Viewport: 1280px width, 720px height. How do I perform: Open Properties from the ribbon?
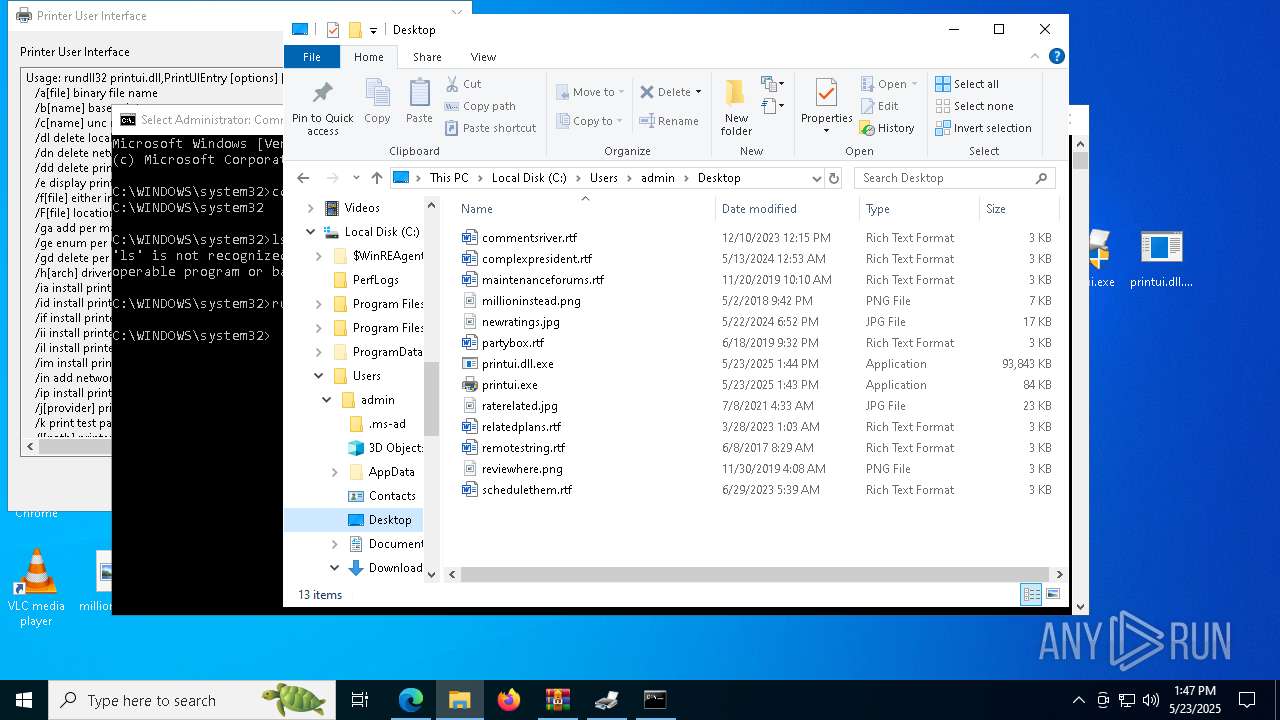[x=826, y=106]
